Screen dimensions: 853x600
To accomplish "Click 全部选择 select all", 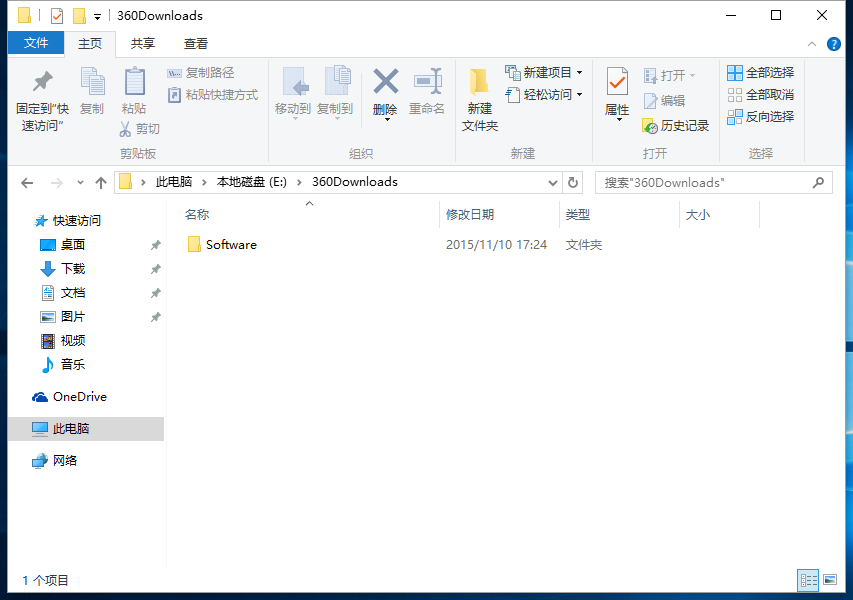I will click(x=761, y=72).
